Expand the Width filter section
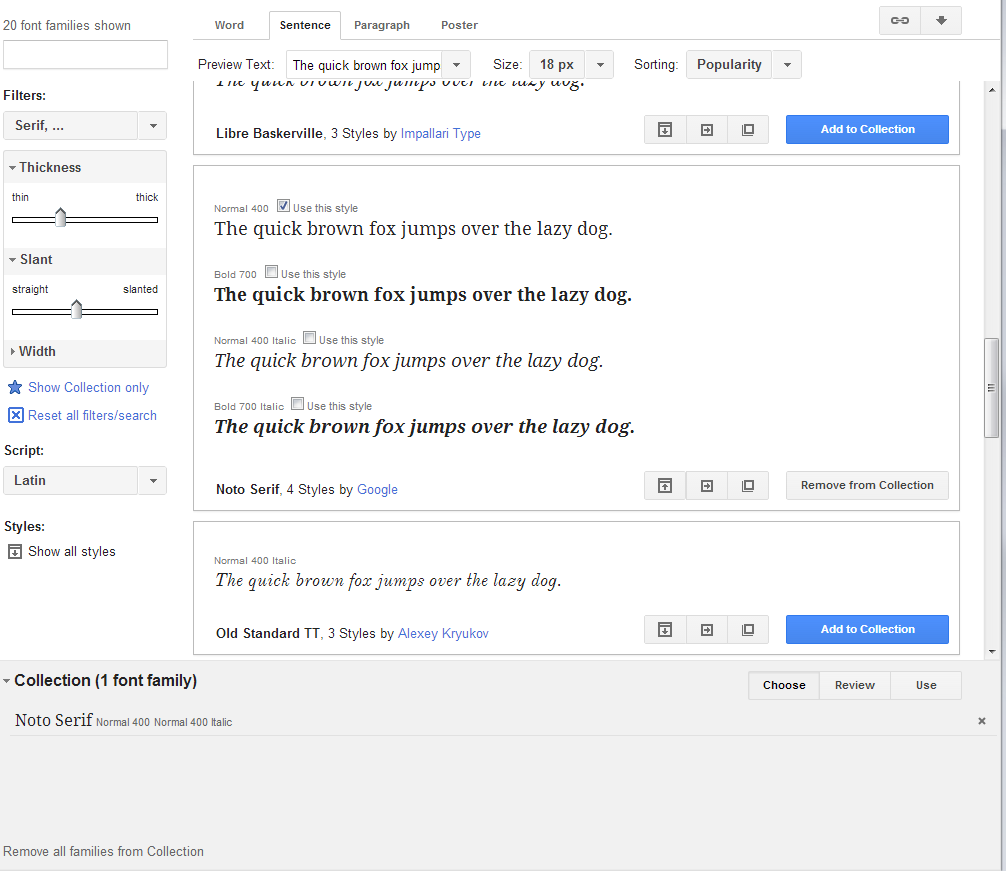This screenshot has width=1006, height=871. click(35, 352)
